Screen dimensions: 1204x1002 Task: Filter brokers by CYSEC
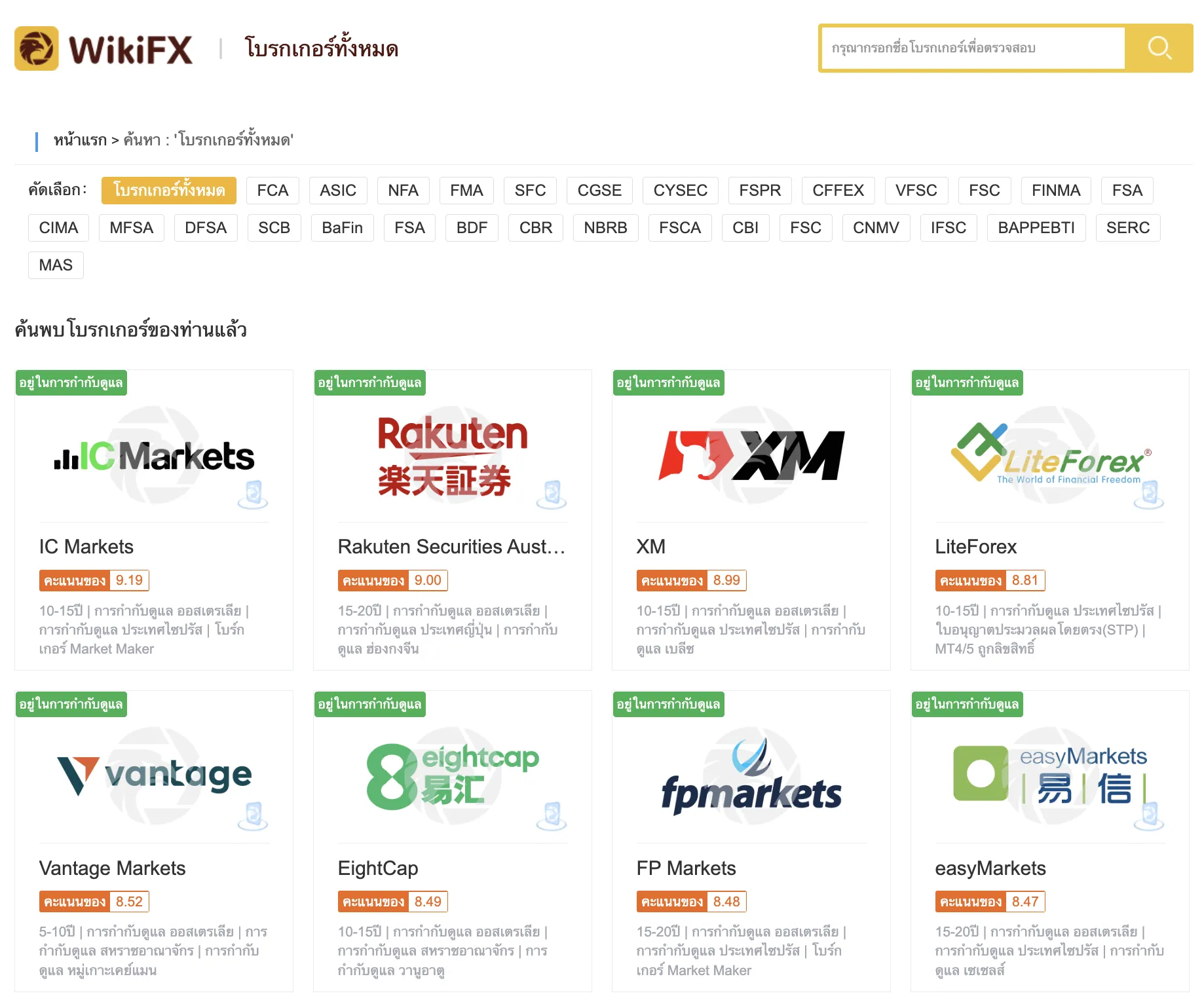pos(681,191)
